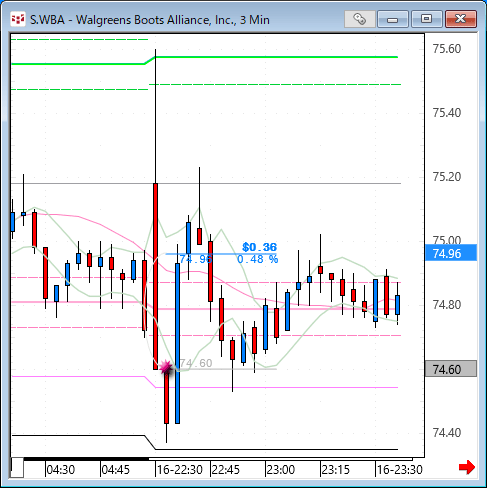Click the white box at time axis start

pyautogui.click(x=17, y=468)
